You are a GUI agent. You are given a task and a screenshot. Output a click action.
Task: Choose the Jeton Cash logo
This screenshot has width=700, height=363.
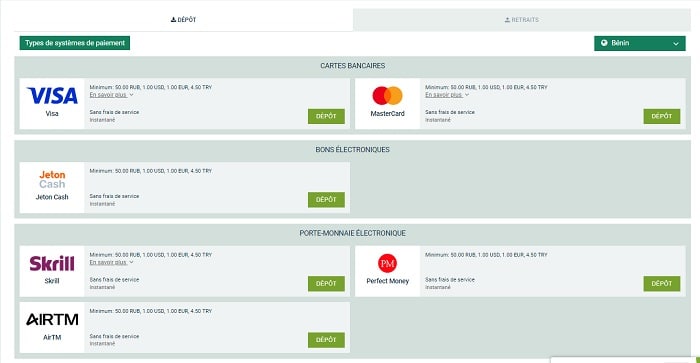(52, 179)
